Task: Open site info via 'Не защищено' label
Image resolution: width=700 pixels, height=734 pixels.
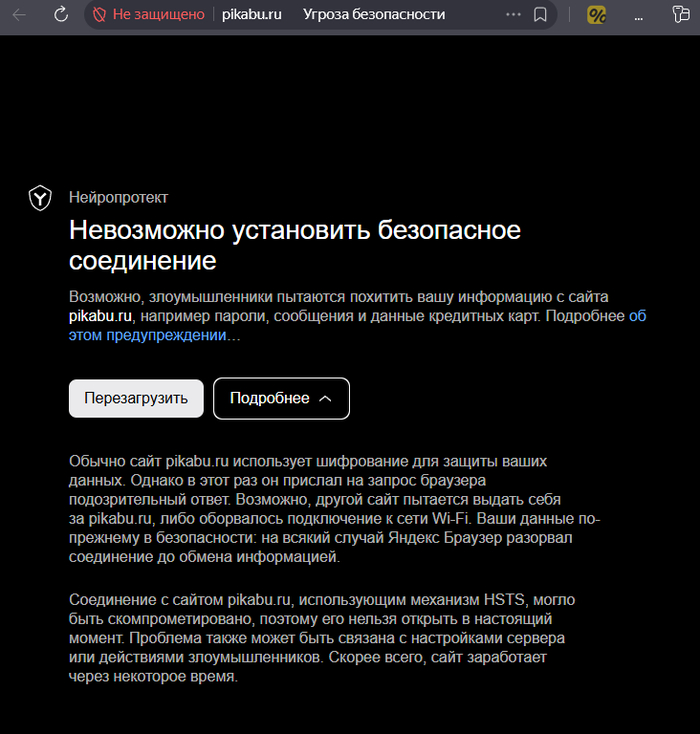Action: 158,15
